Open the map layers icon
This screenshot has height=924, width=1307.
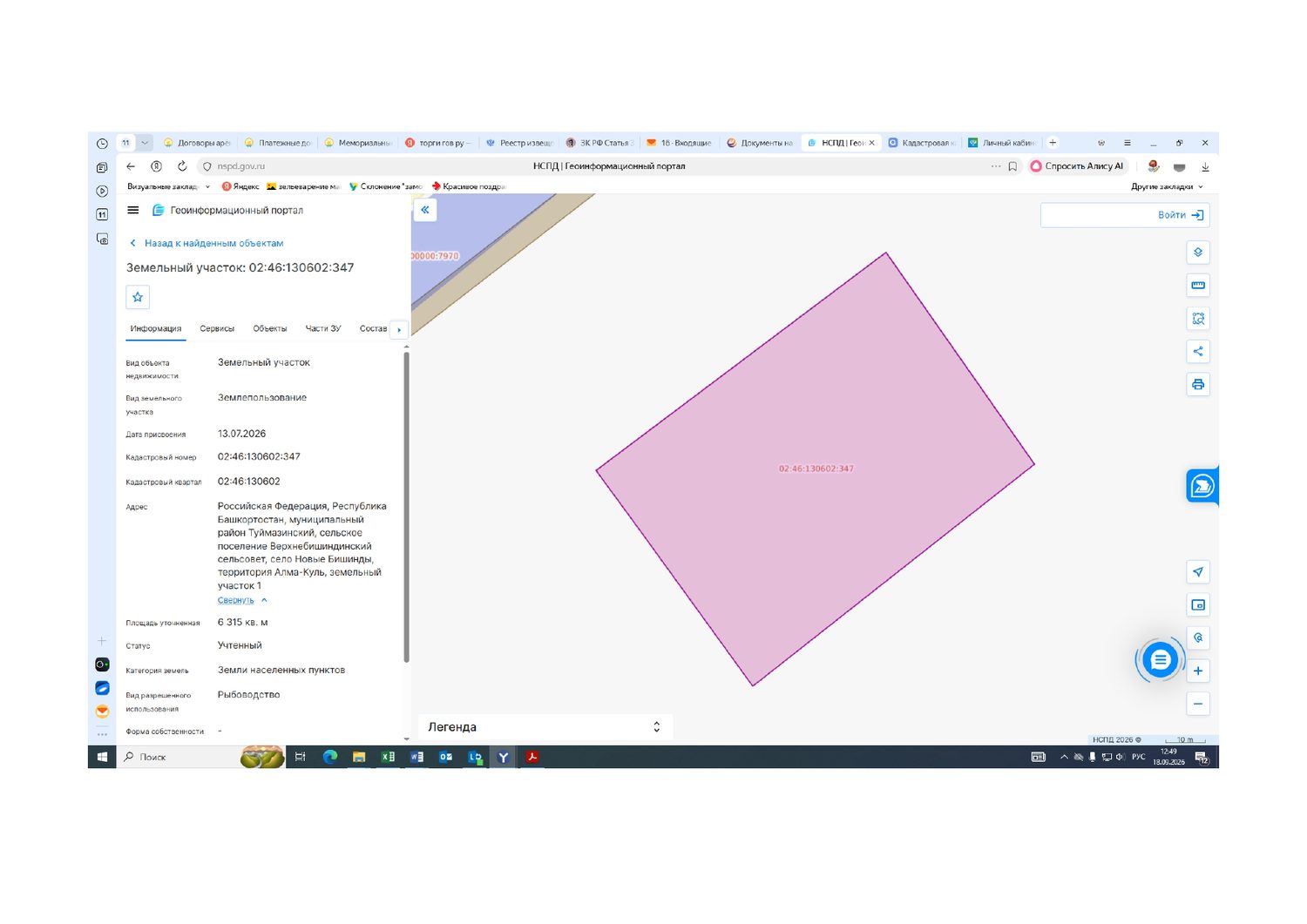(x=1198, y=253)
